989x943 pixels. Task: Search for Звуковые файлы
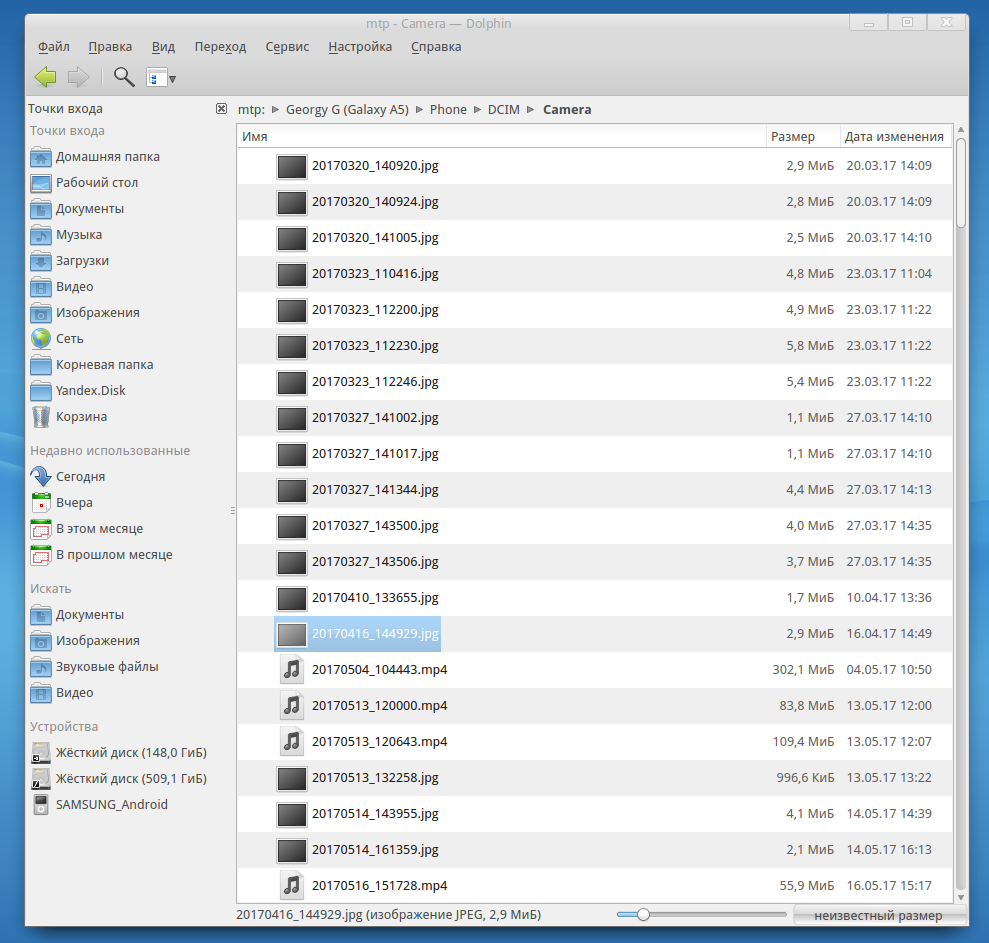tap(95, 667)
